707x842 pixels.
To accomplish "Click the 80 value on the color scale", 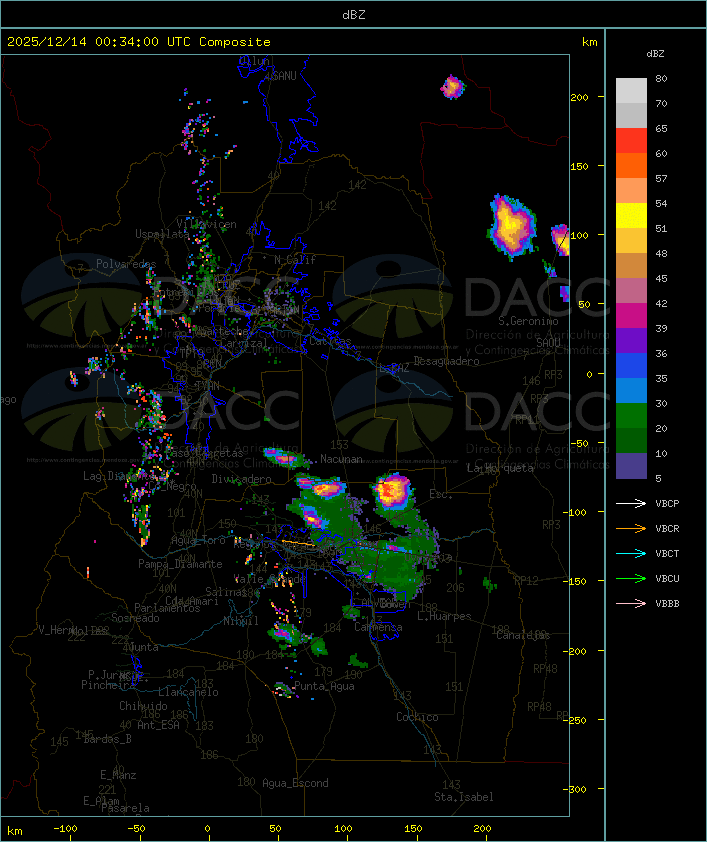I will point(661,78).
